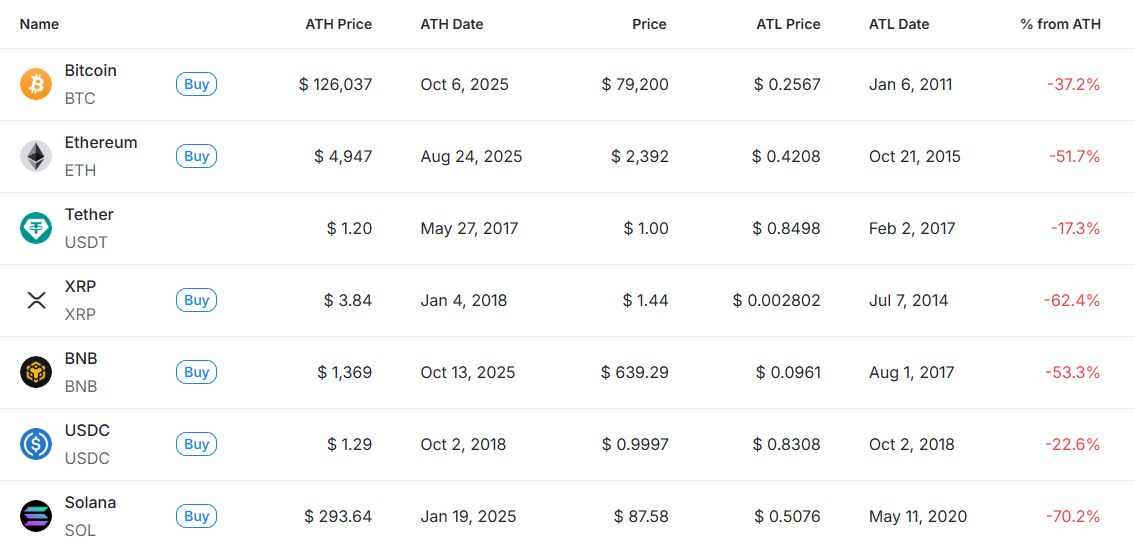Click the BNB yellow logo icon
Image resolution: width=1135 pixels, height=551 pixels.
tap(36, 372)
